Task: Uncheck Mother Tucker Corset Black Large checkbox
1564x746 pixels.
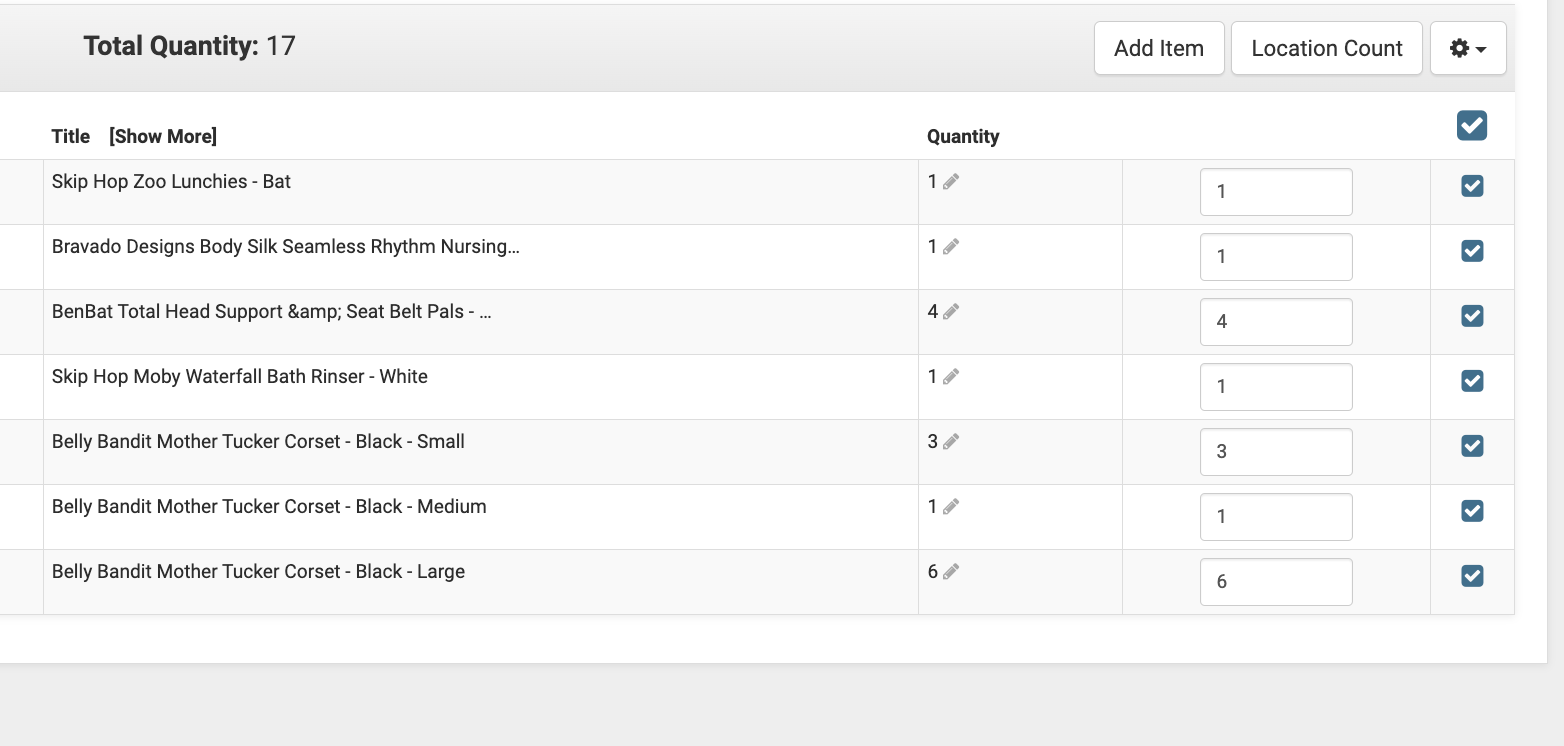Action: [1472, 576]
